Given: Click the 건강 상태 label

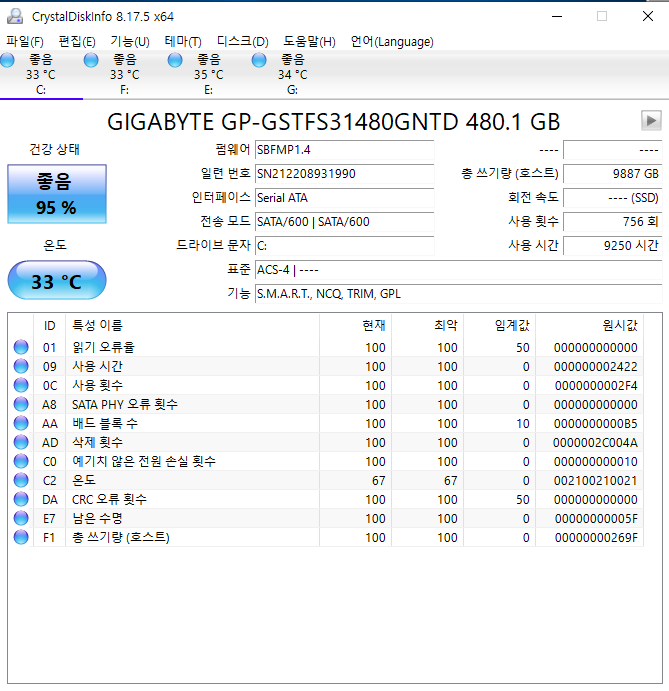Looking at the screenshot, I should [55, 149].
